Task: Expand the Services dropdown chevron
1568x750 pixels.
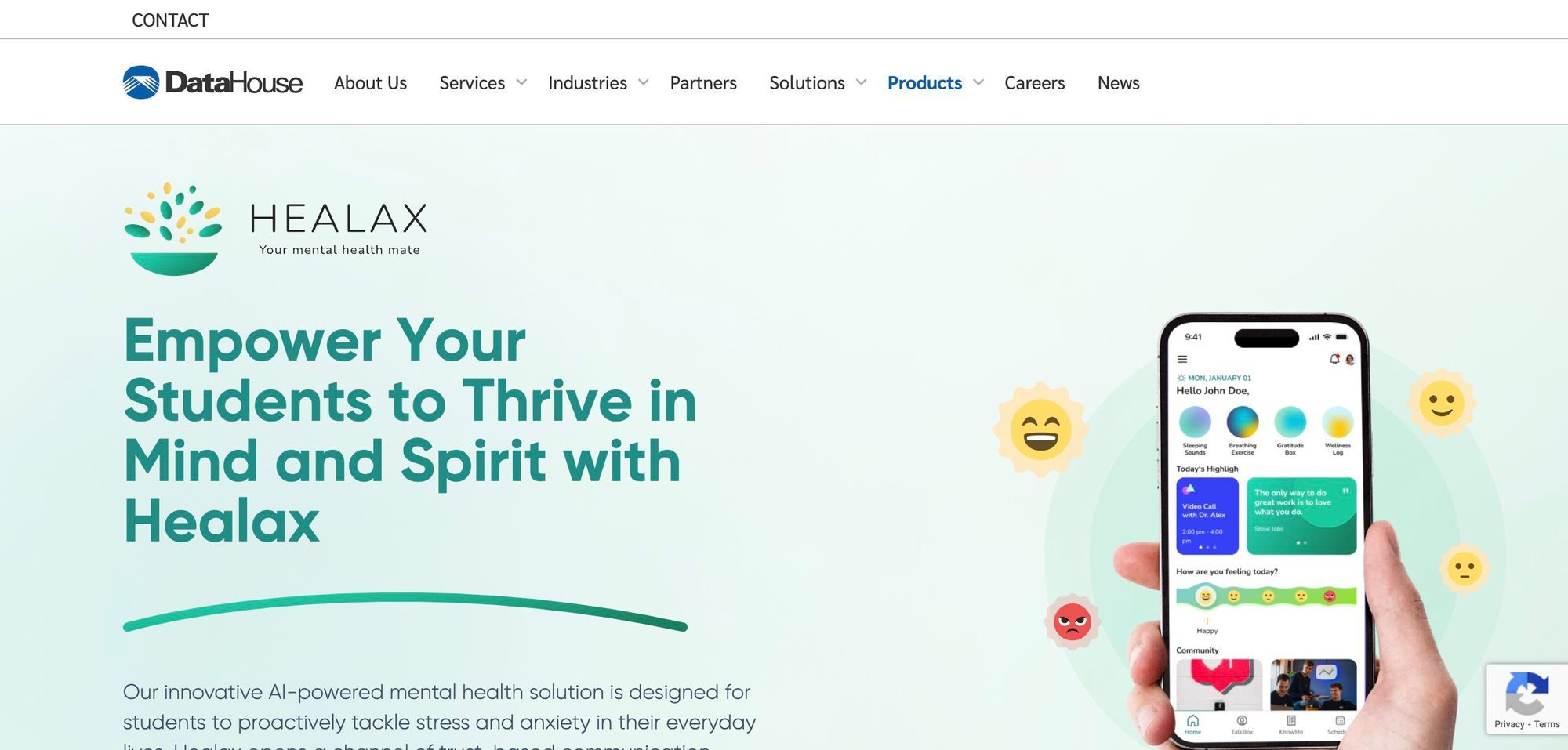Action: coord(521,82)
